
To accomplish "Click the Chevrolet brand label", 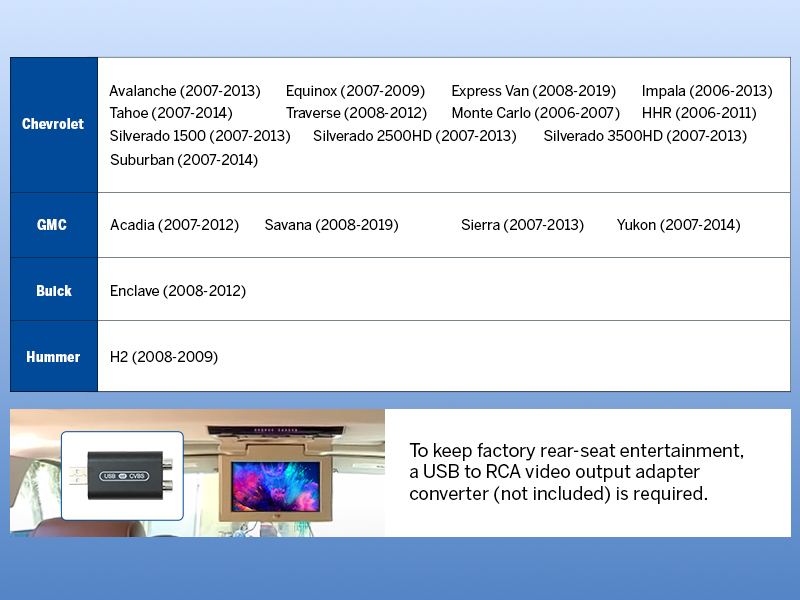I will pos(53,124).
